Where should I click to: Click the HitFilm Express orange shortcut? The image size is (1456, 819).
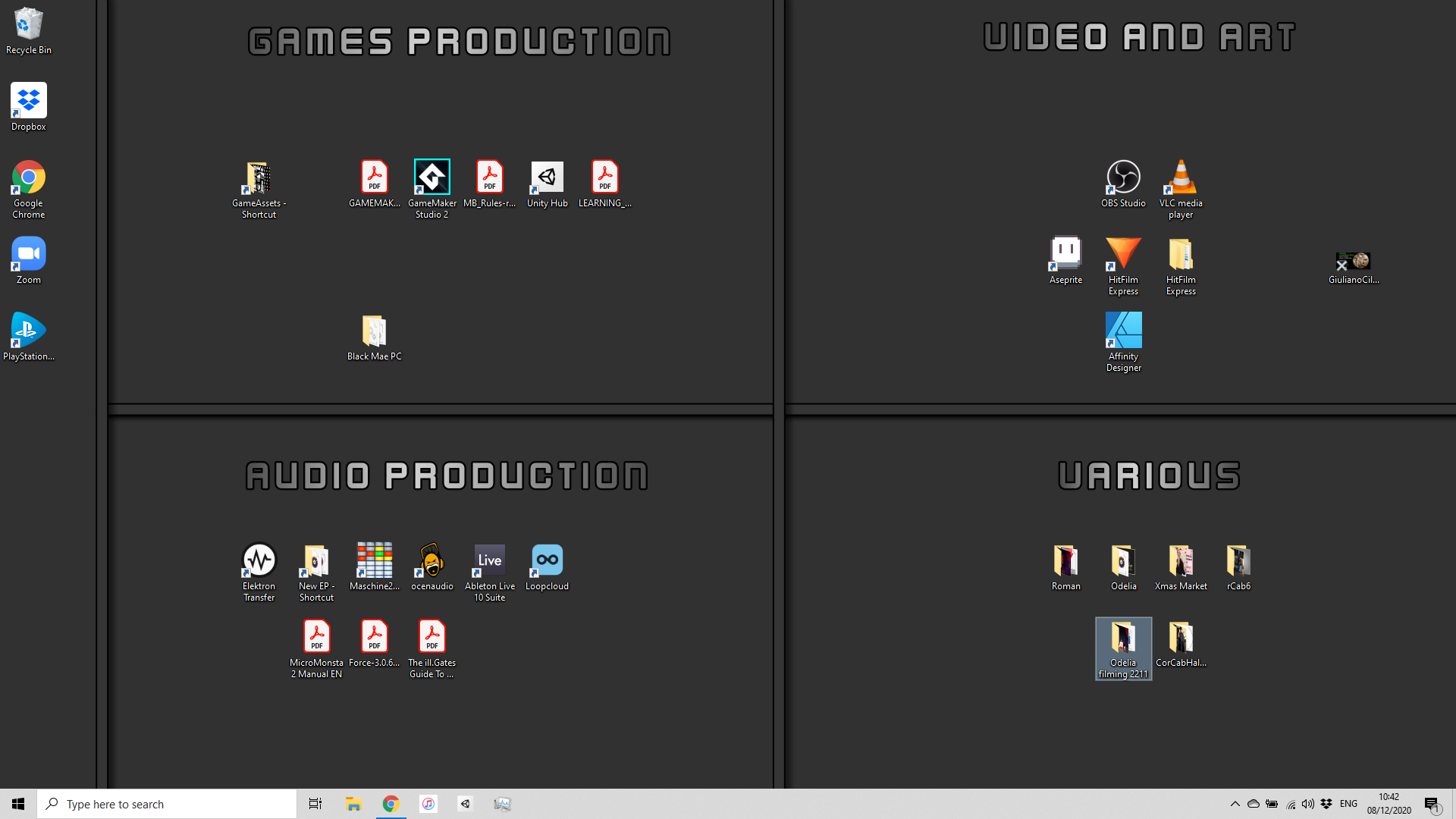point(1123,254)
